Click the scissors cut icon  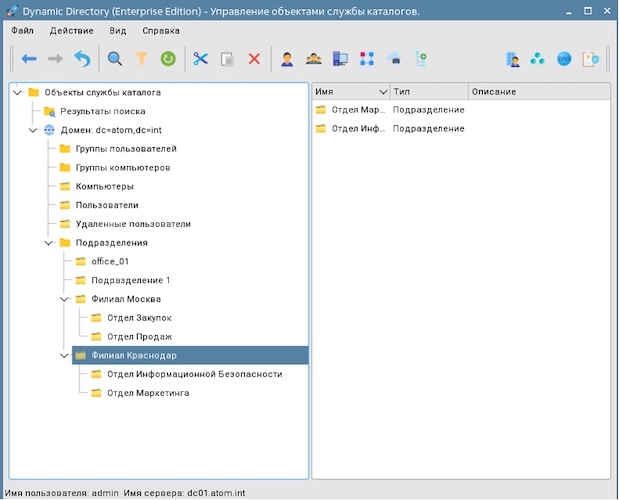coord(201,59)
